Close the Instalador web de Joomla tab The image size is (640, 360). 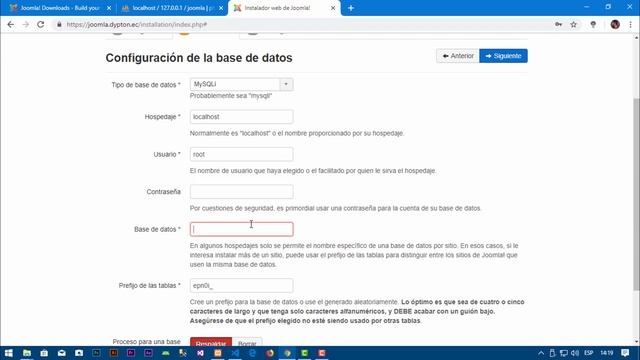click(333, 8)
